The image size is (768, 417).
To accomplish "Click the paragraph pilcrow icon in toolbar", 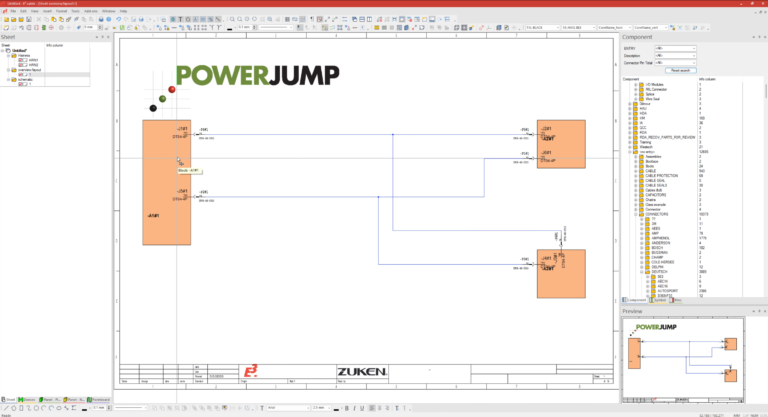I will 312,19.
